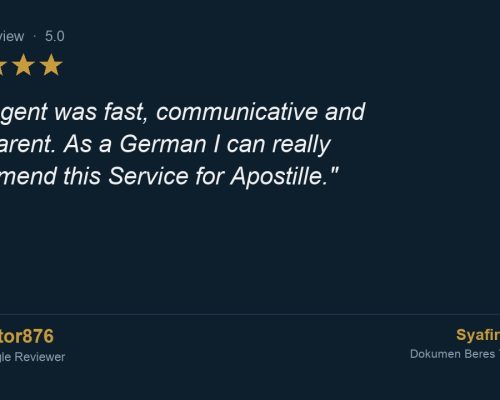
Task: Click the rightmost gold star
Action: (x=51, y=65)
